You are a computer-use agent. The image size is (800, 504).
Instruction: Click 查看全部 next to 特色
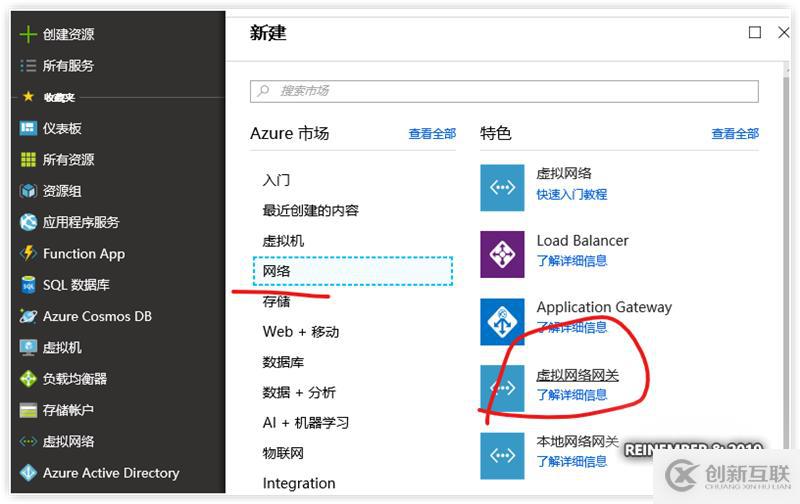point(735,134)
